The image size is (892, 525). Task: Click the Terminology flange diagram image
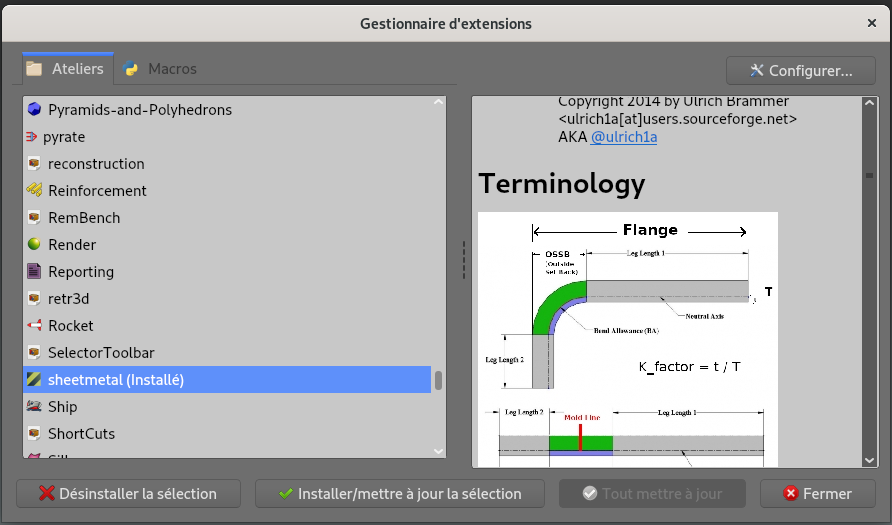[x=627, y=338]
